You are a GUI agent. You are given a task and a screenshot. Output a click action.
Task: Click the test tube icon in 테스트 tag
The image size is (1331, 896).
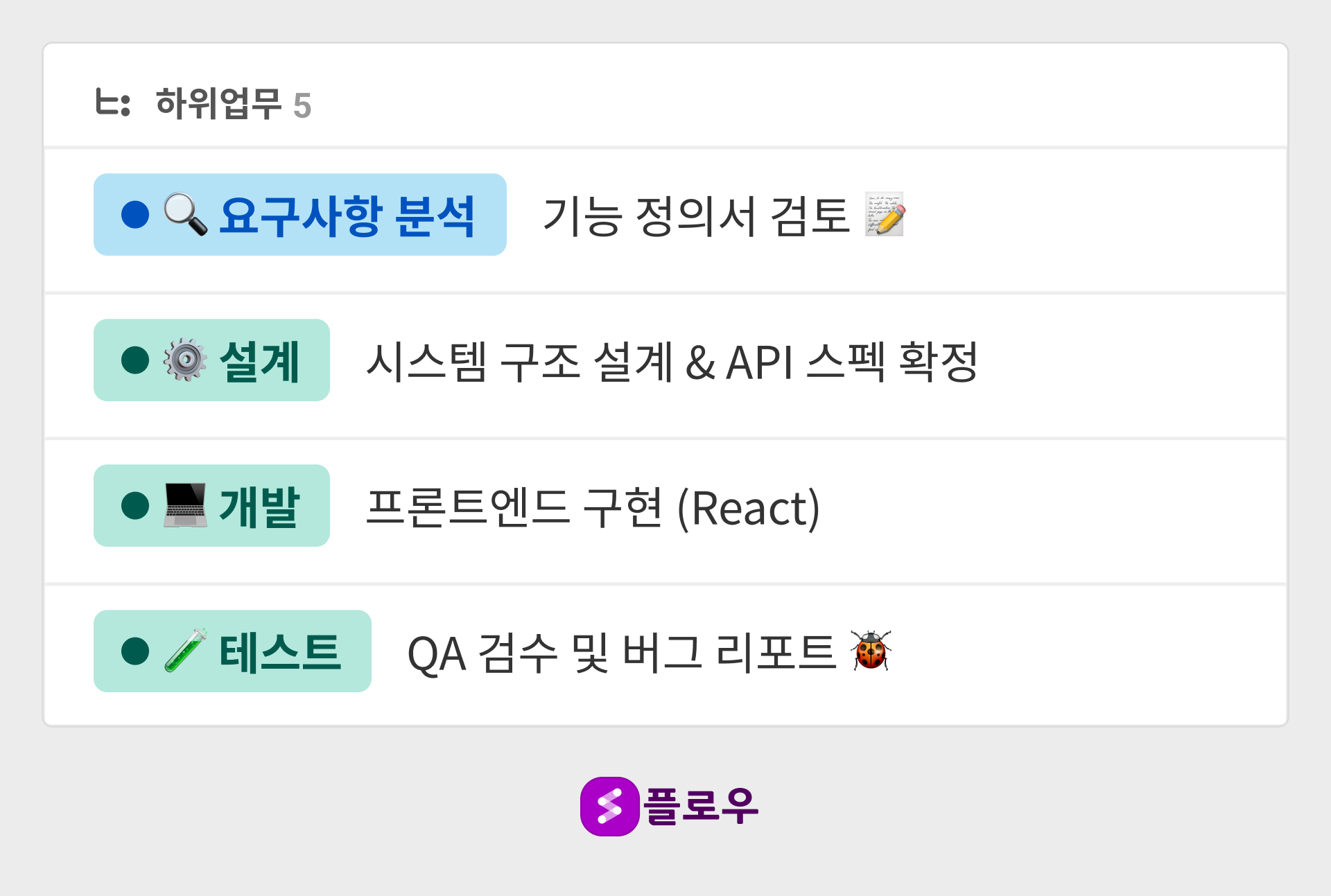coord(185,651)
